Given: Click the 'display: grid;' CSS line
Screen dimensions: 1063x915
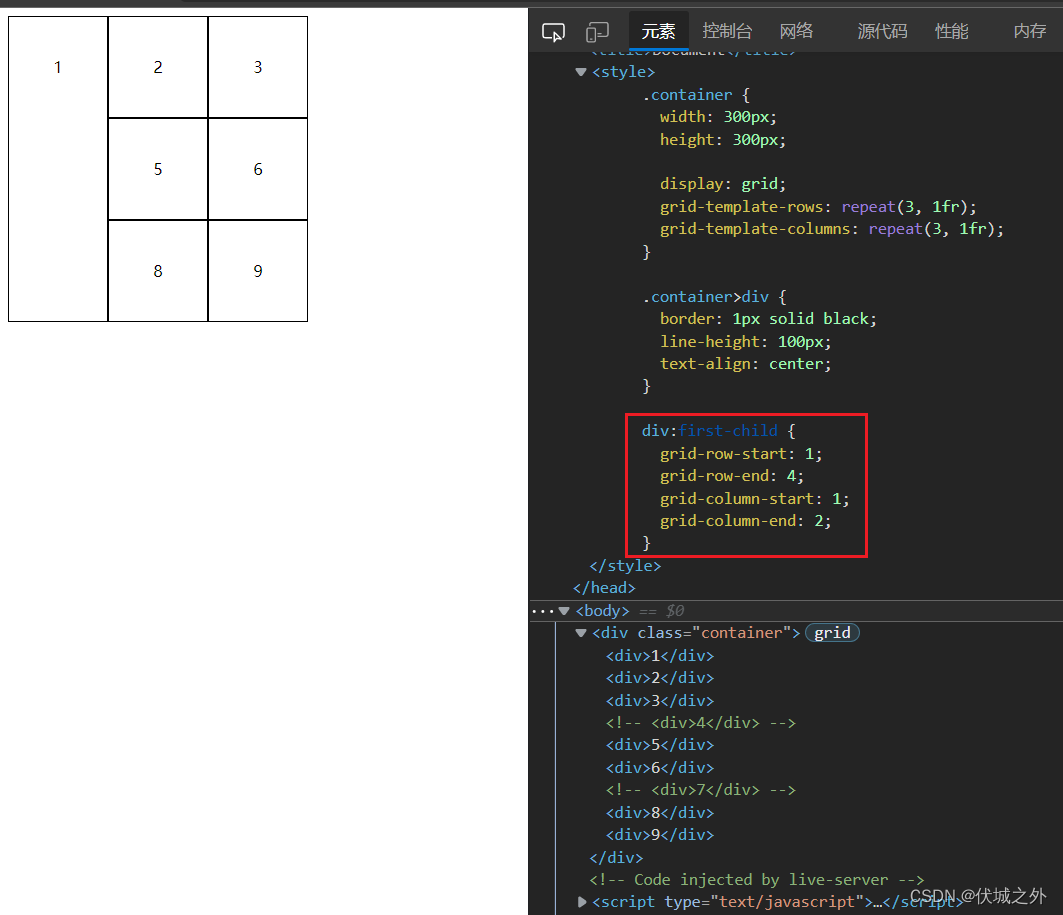Looking at the screenshot, I should pos(723,184).
